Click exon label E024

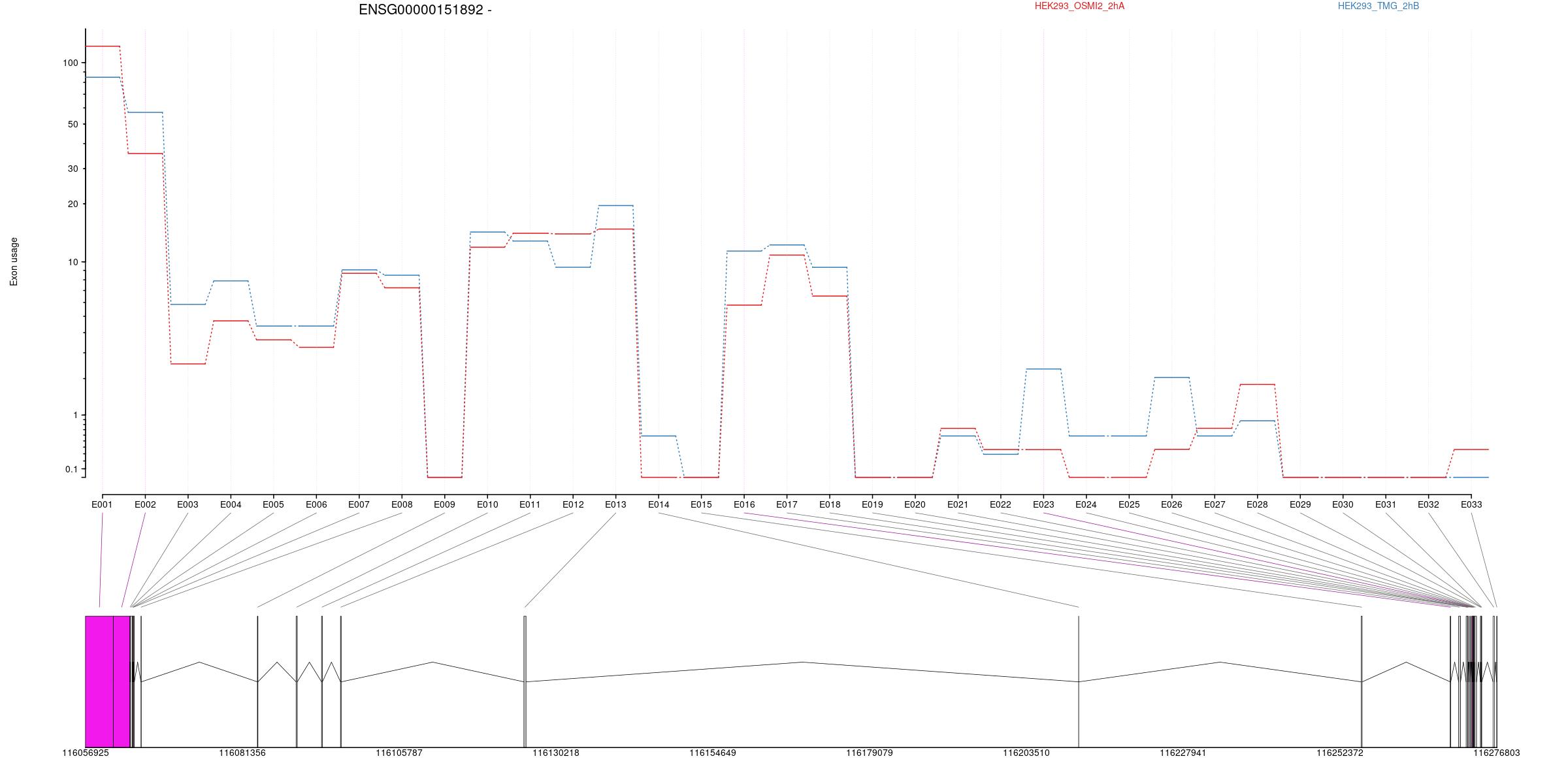1086,504
